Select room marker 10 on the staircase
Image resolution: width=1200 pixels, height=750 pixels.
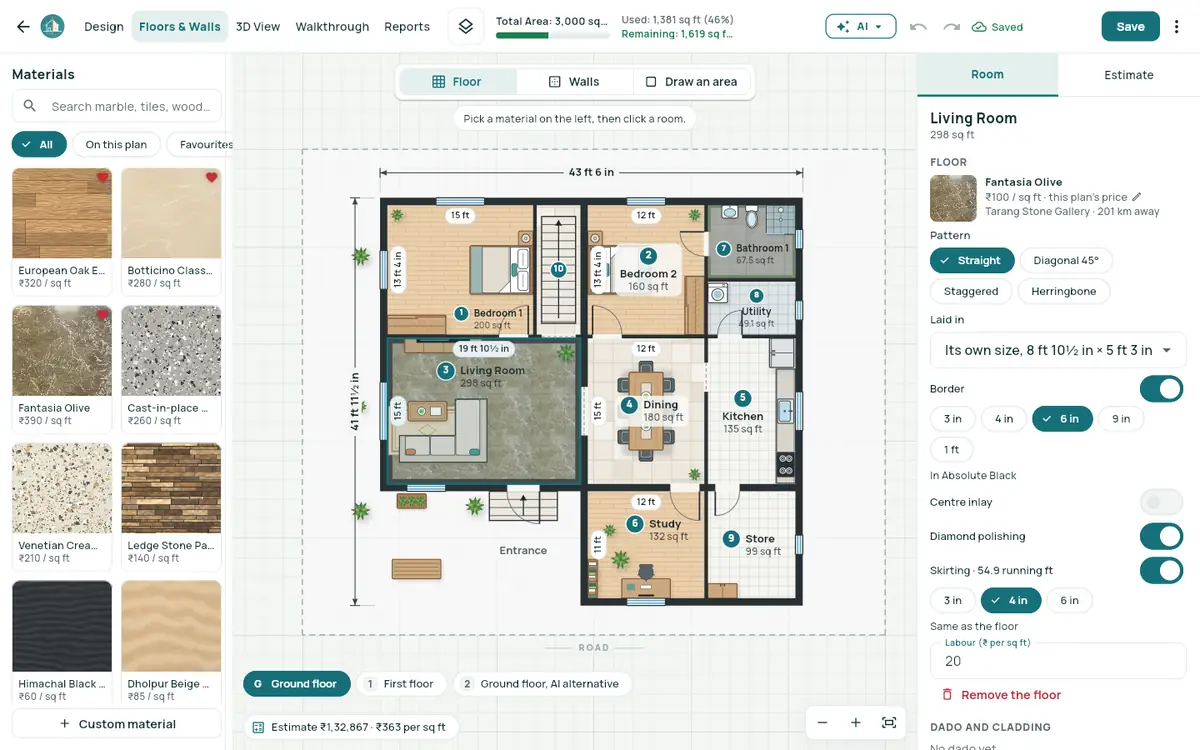pos(558,269)
